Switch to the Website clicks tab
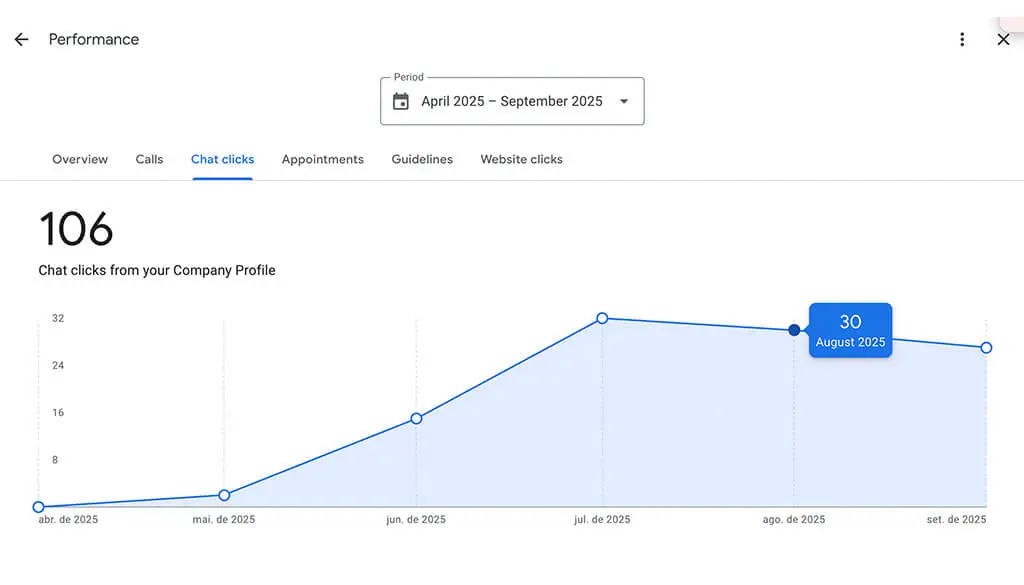 [521, 159]
